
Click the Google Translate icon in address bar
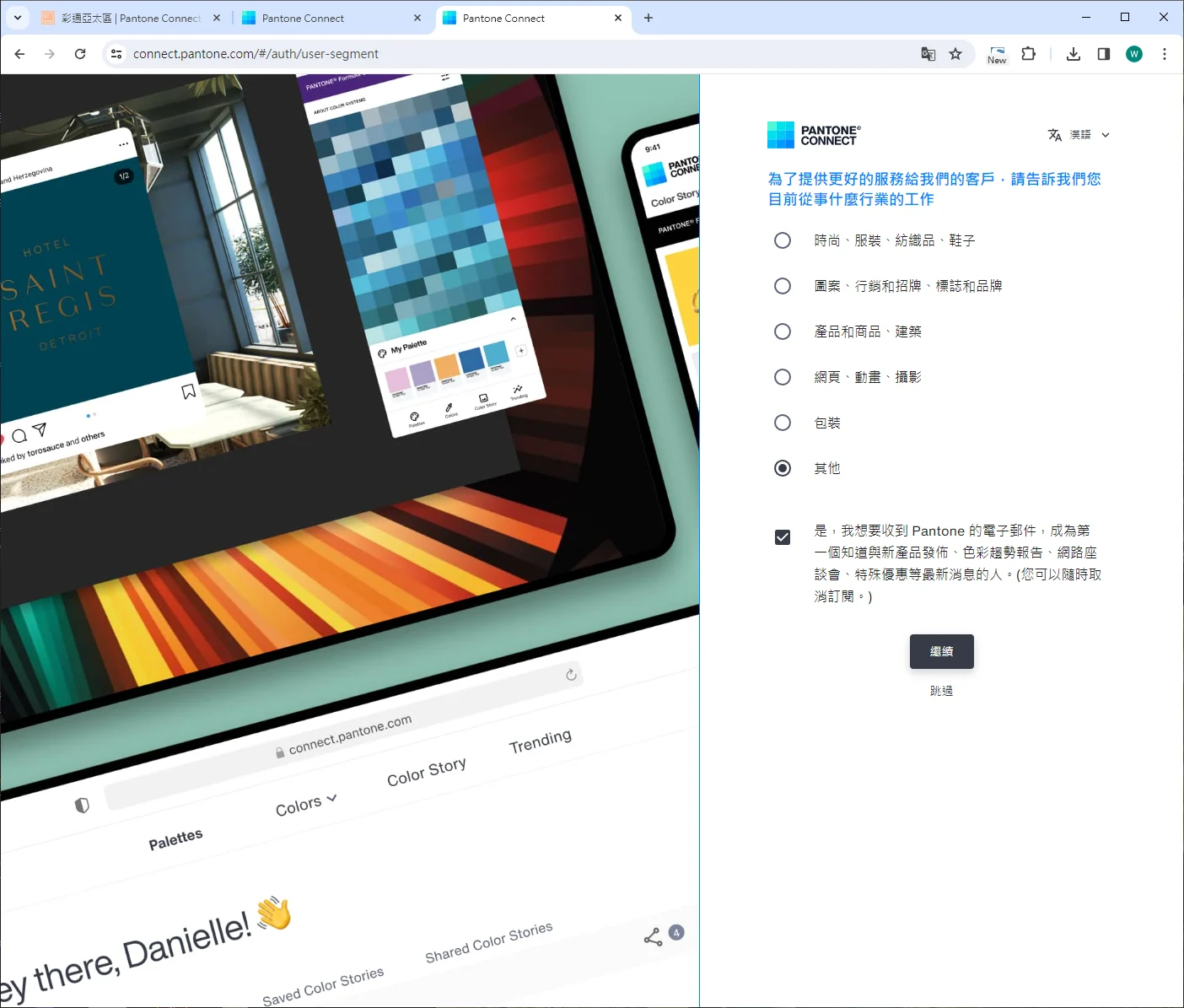click(928, 53)
